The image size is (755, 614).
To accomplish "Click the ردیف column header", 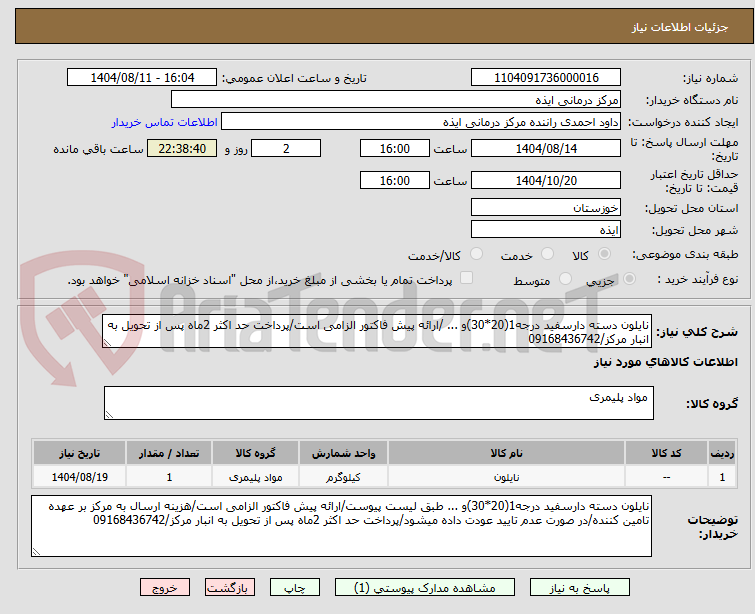I will [722, 453].
